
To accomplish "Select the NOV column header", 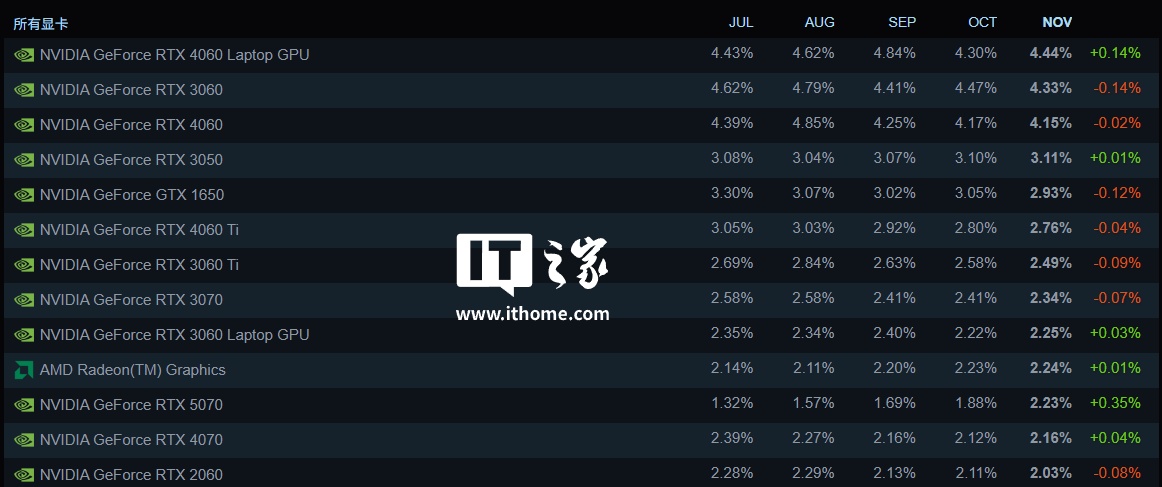I will coord(1057,22).
